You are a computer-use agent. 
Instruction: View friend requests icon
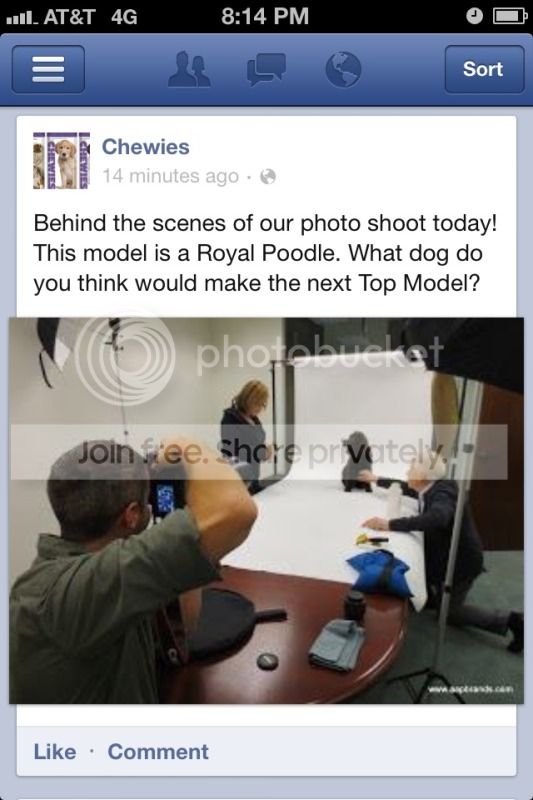[x=189, y=69]
